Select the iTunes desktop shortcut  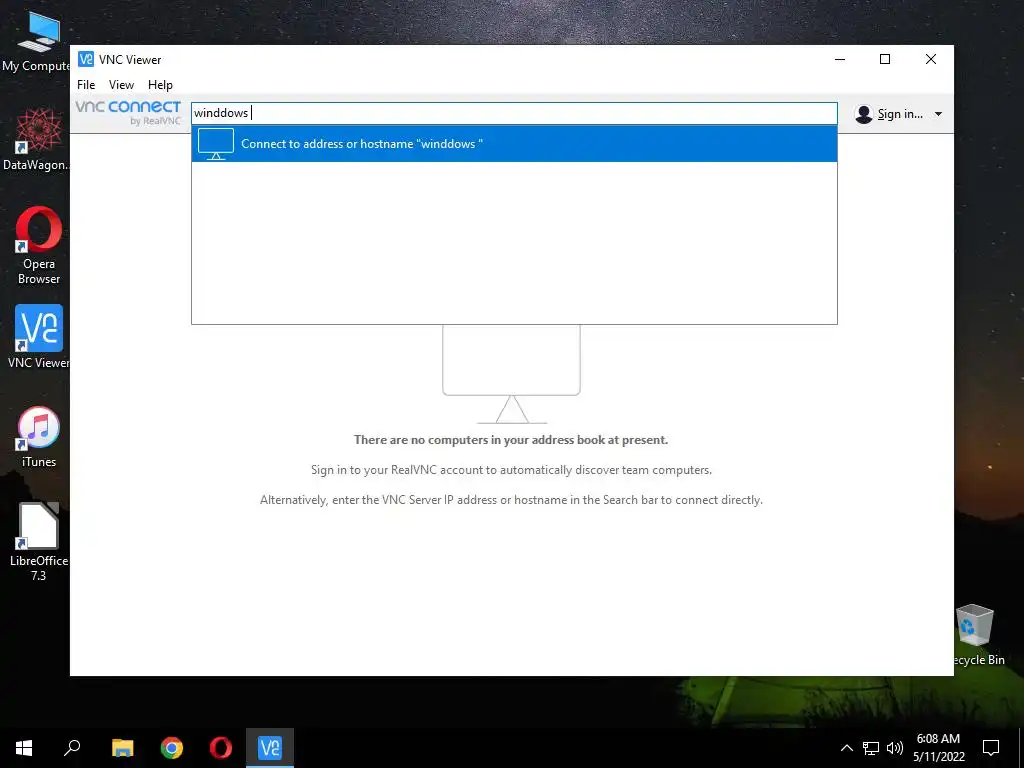[39, 437]
